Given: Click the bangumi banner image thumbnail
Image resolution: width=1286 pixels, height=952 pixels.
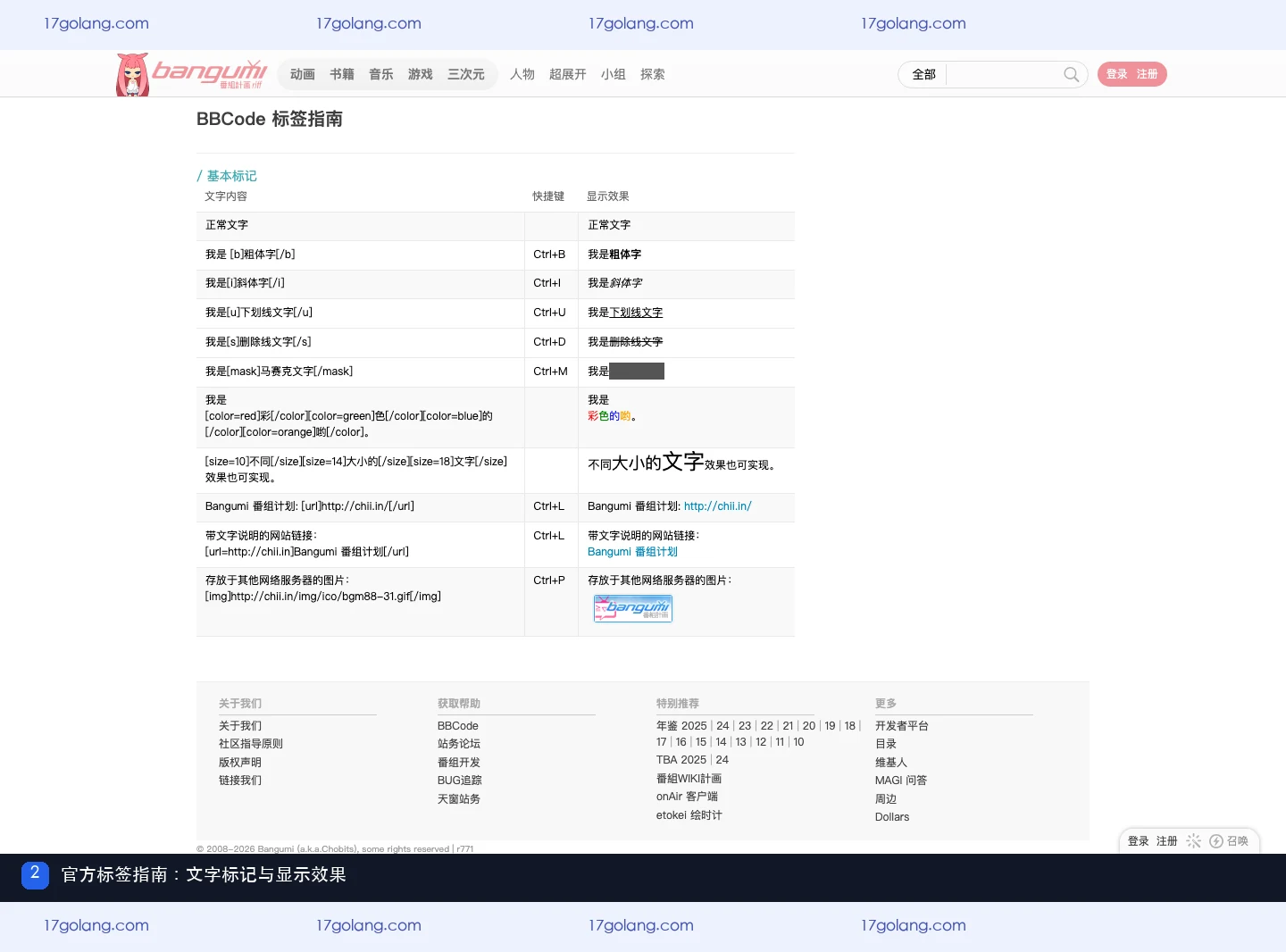Looking at the screenshot, I should click(x=633, y=608).
